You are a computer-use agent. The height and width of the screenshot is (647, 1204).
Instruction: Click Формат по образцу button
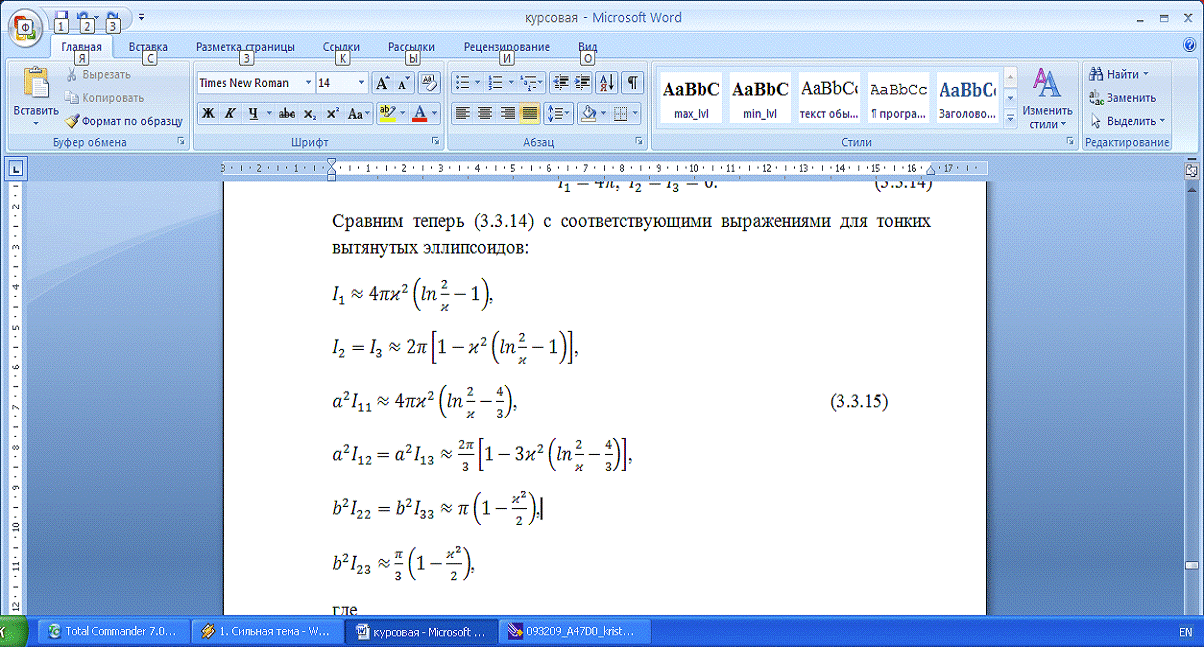coord(124,121)
